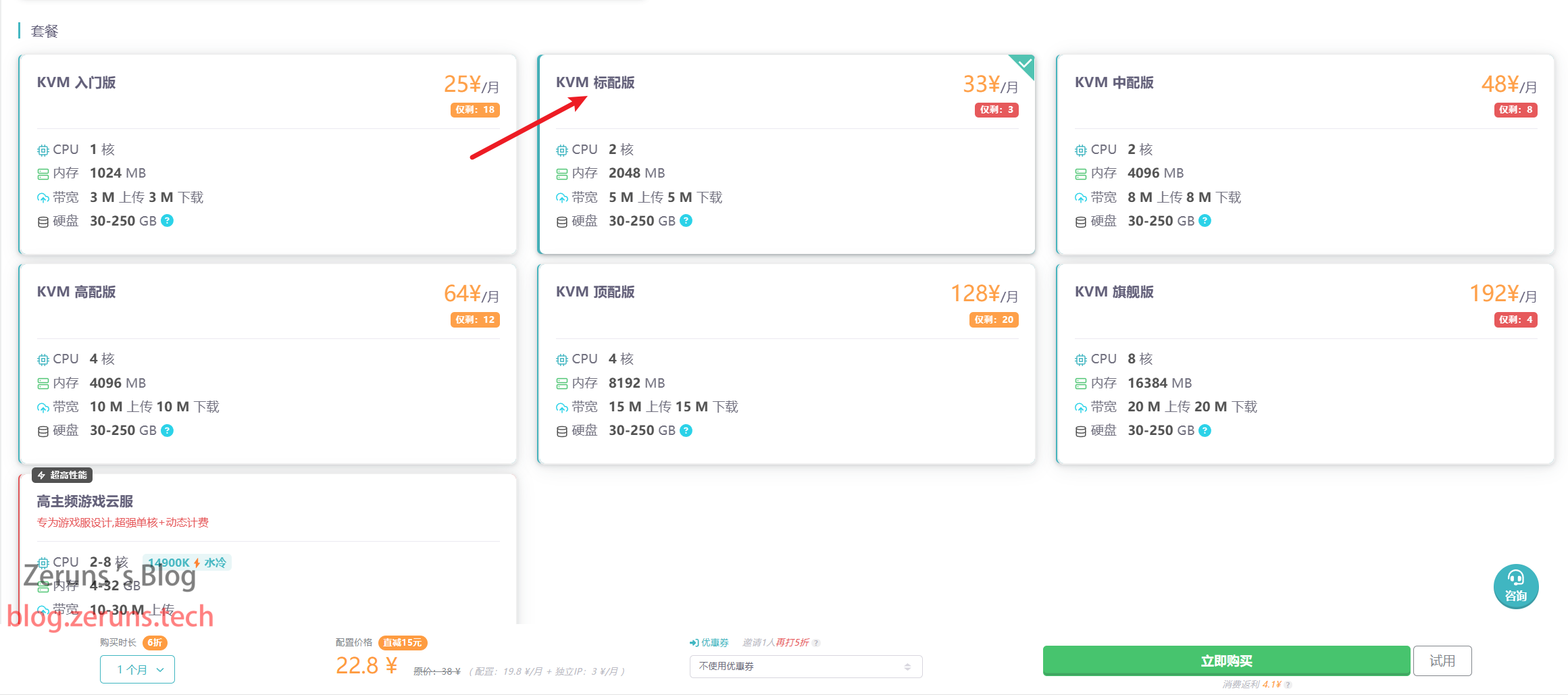1568x695 pixels.
Task: Click help icon beside 消费返利 text
Action: point(1288,685)
